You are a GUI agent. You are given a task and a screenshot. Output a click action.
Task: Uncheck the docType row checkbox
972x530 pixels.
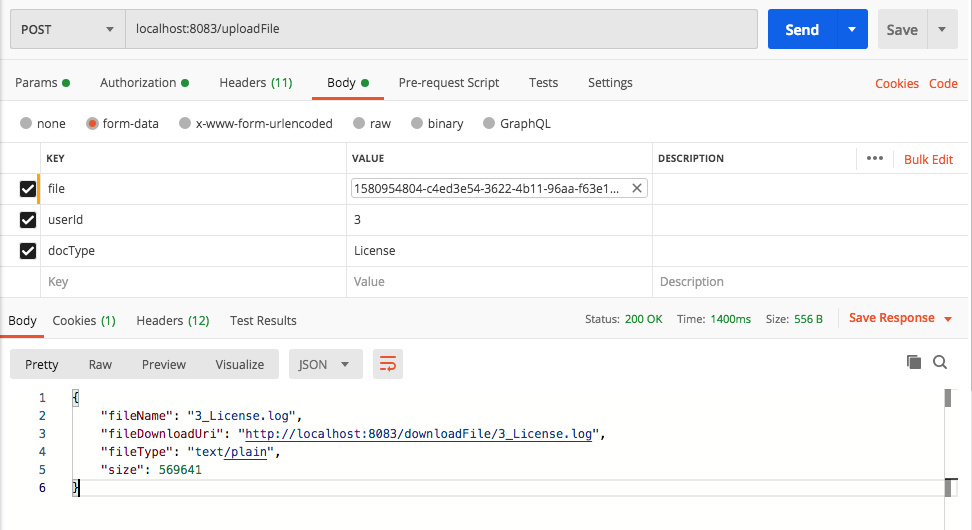pyautogui.click(x=28, y=251)
